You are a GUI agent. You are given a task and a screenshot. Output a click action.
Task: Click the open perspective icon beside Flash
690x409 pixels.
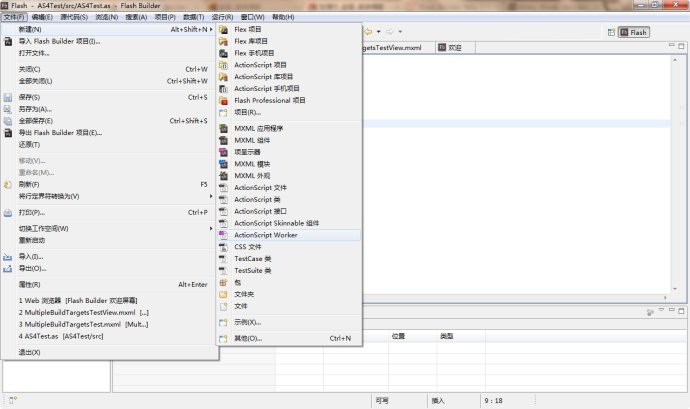click(x=611, y=33)
